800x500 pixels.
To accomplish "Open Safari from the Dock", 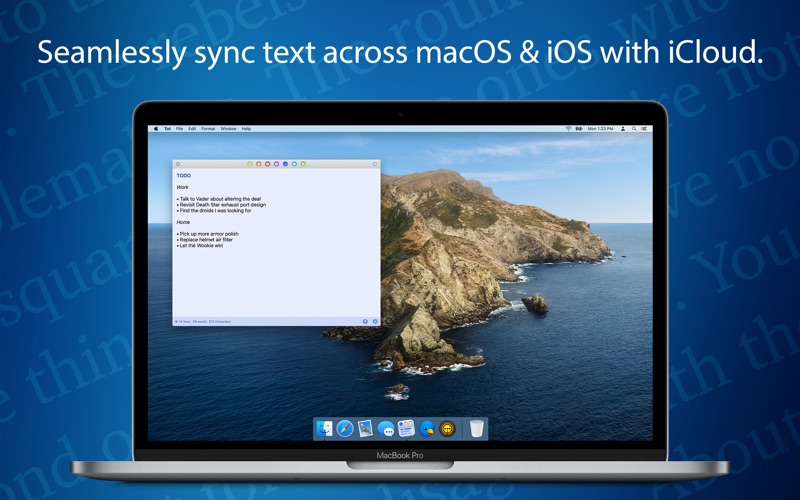I will tap(344, 429).
